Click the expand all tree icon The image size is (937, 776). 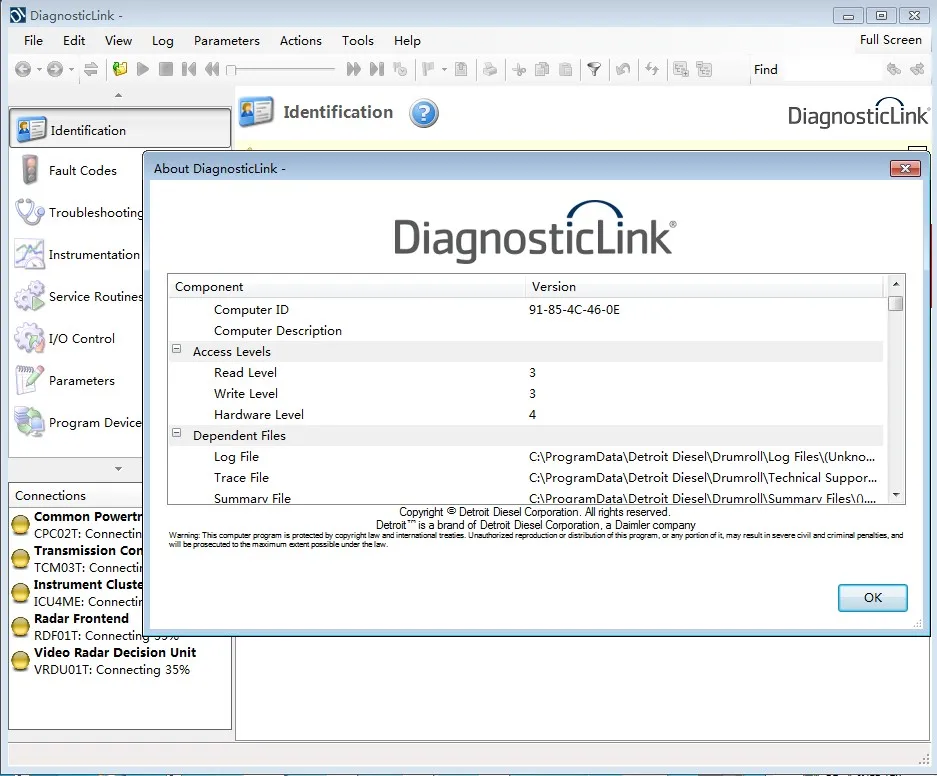681,69
